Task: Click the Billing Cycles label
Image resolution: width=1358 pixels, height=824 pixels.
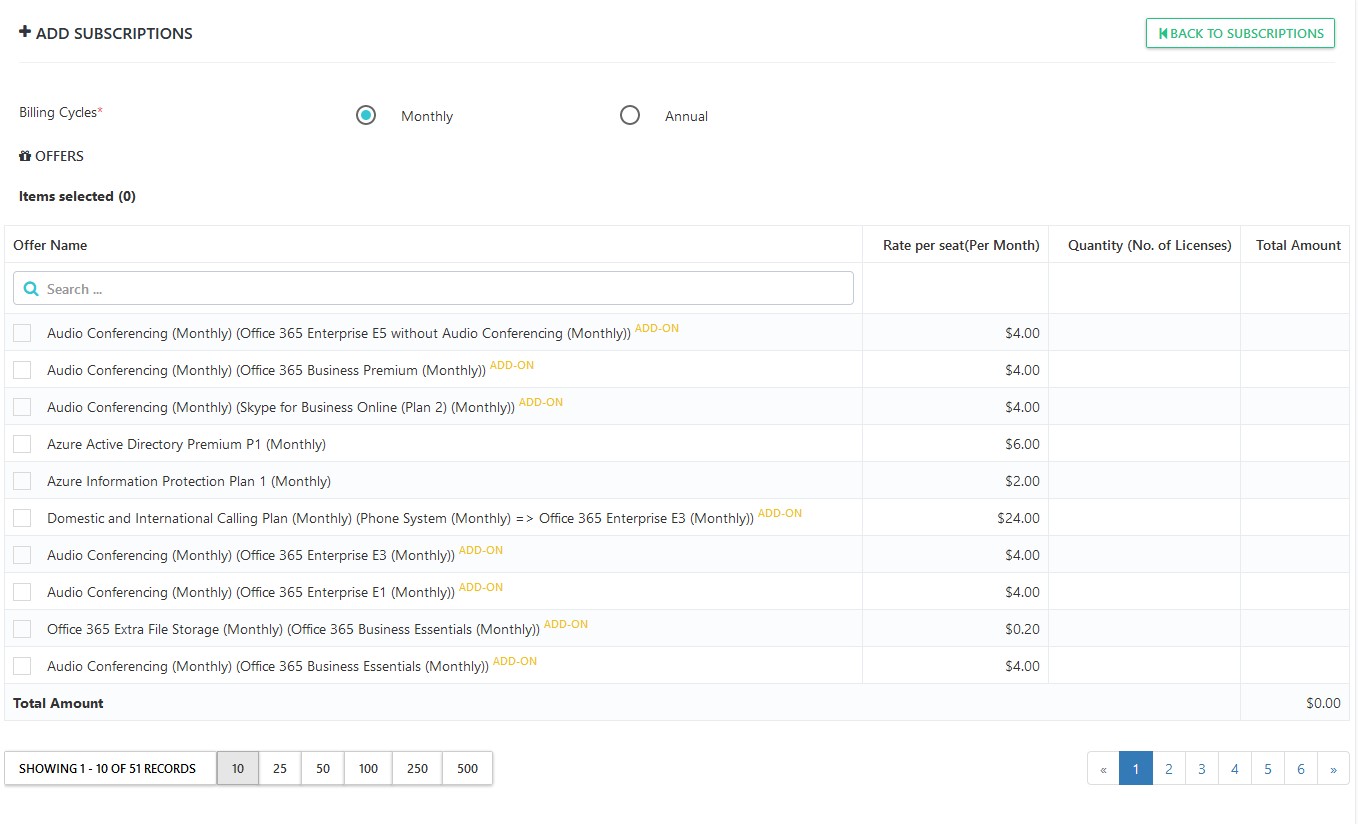Action: point(61,112)
